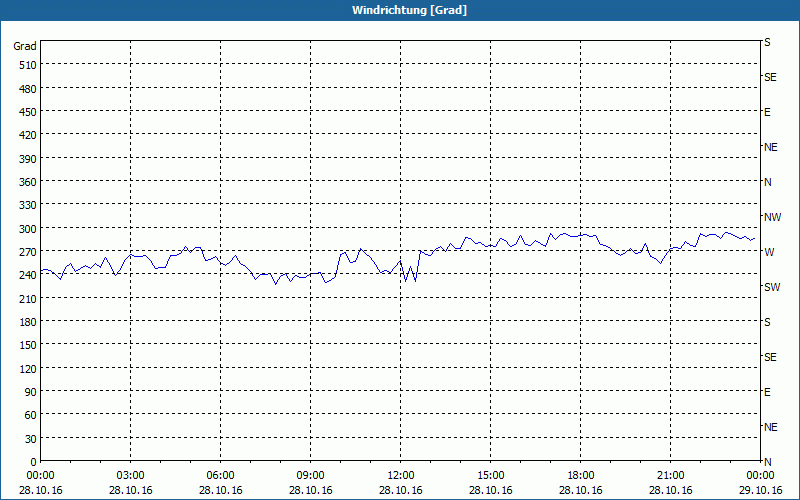Select the 29.10.16 date label
Image resolution: width=800 pixels, height=500 pixels.
coord(760,490)
